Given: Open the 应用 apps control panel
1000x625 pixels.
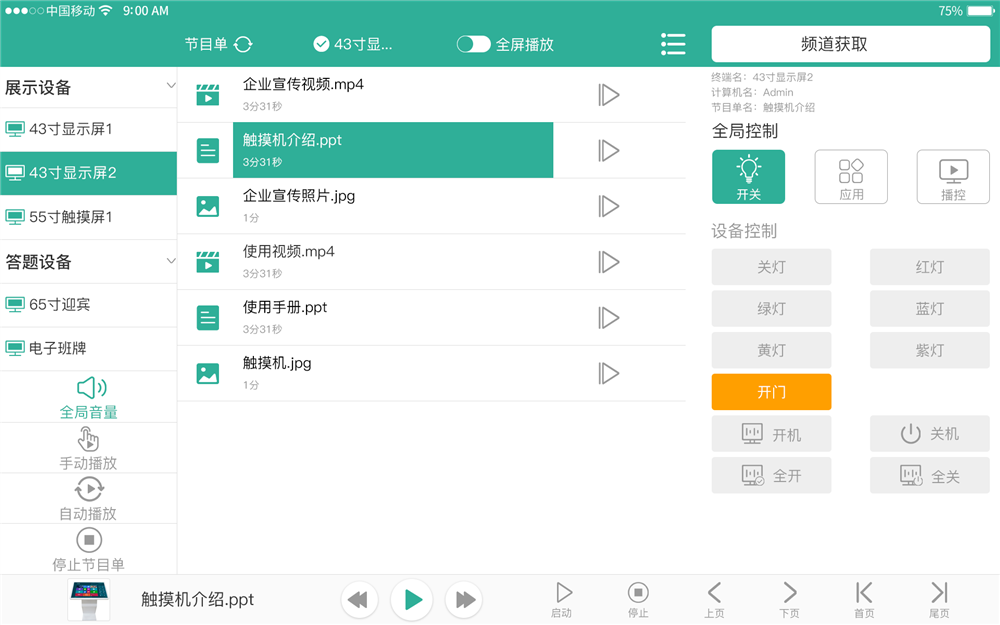Looking at the screenshot, I should tap(851, 176).
